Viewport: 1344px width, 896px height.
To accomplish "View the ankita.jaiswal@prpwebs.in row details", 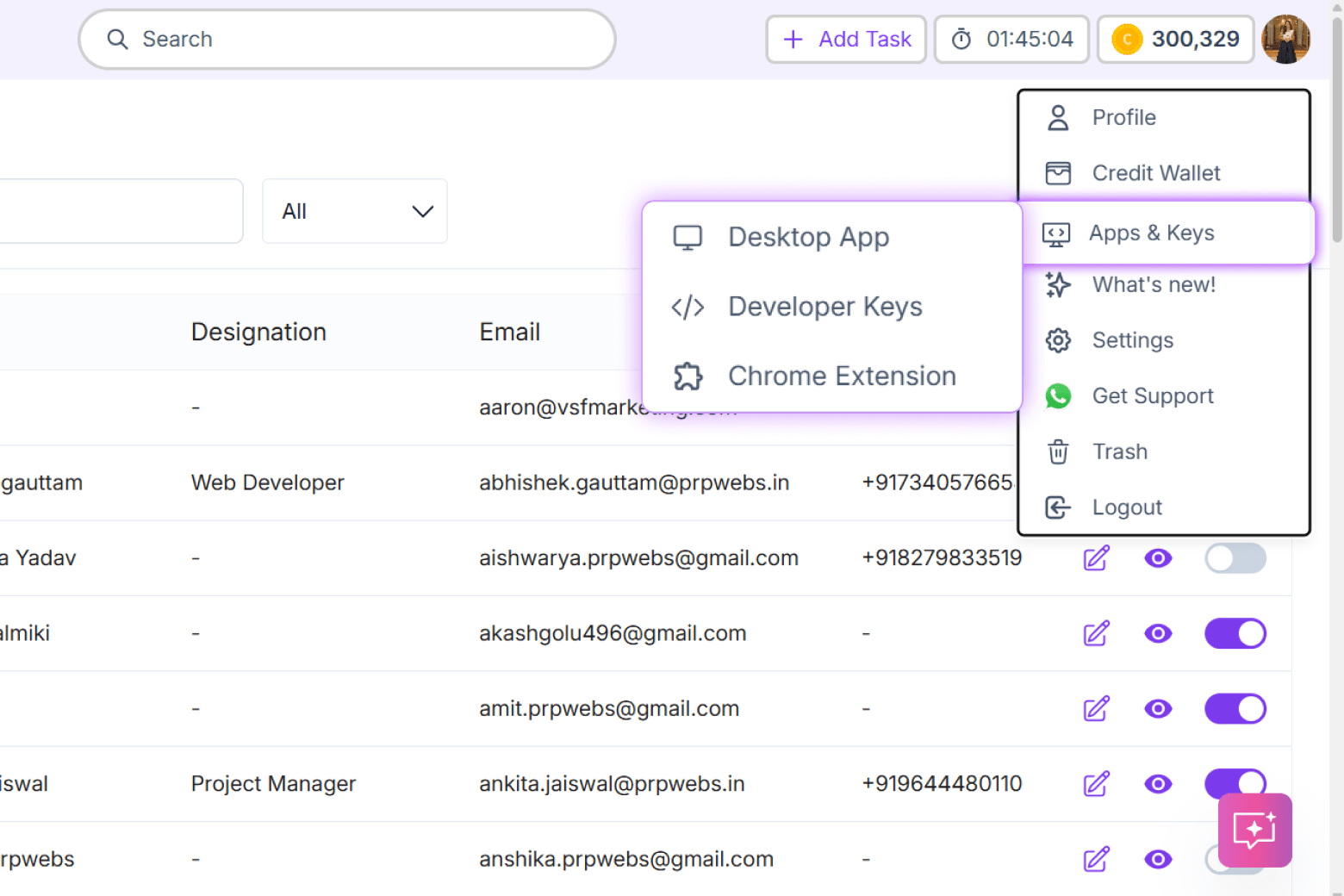I will 1158,784.
